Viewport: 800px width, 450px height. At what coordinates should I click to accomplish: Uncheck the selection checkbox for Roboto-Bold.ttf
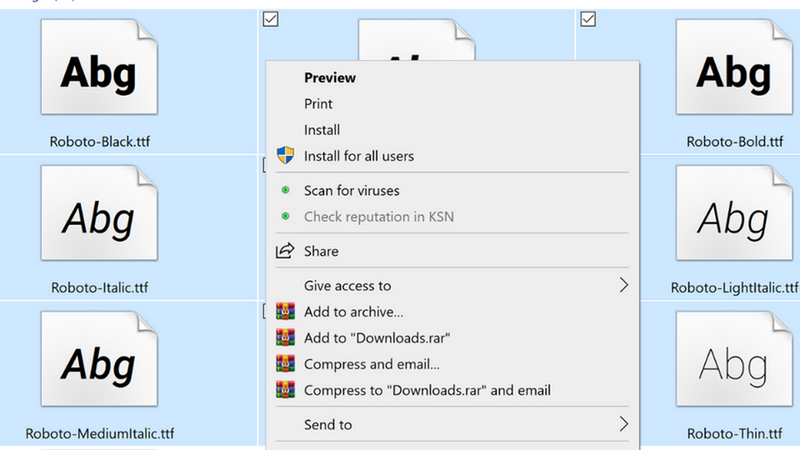[588, 19]
